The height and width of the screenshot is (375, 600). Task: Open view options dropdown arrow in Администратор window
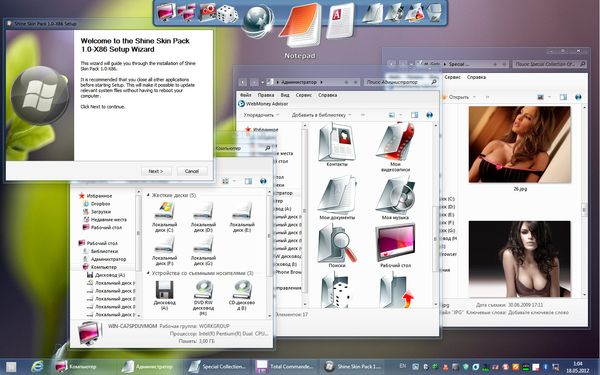click(401, 115)
